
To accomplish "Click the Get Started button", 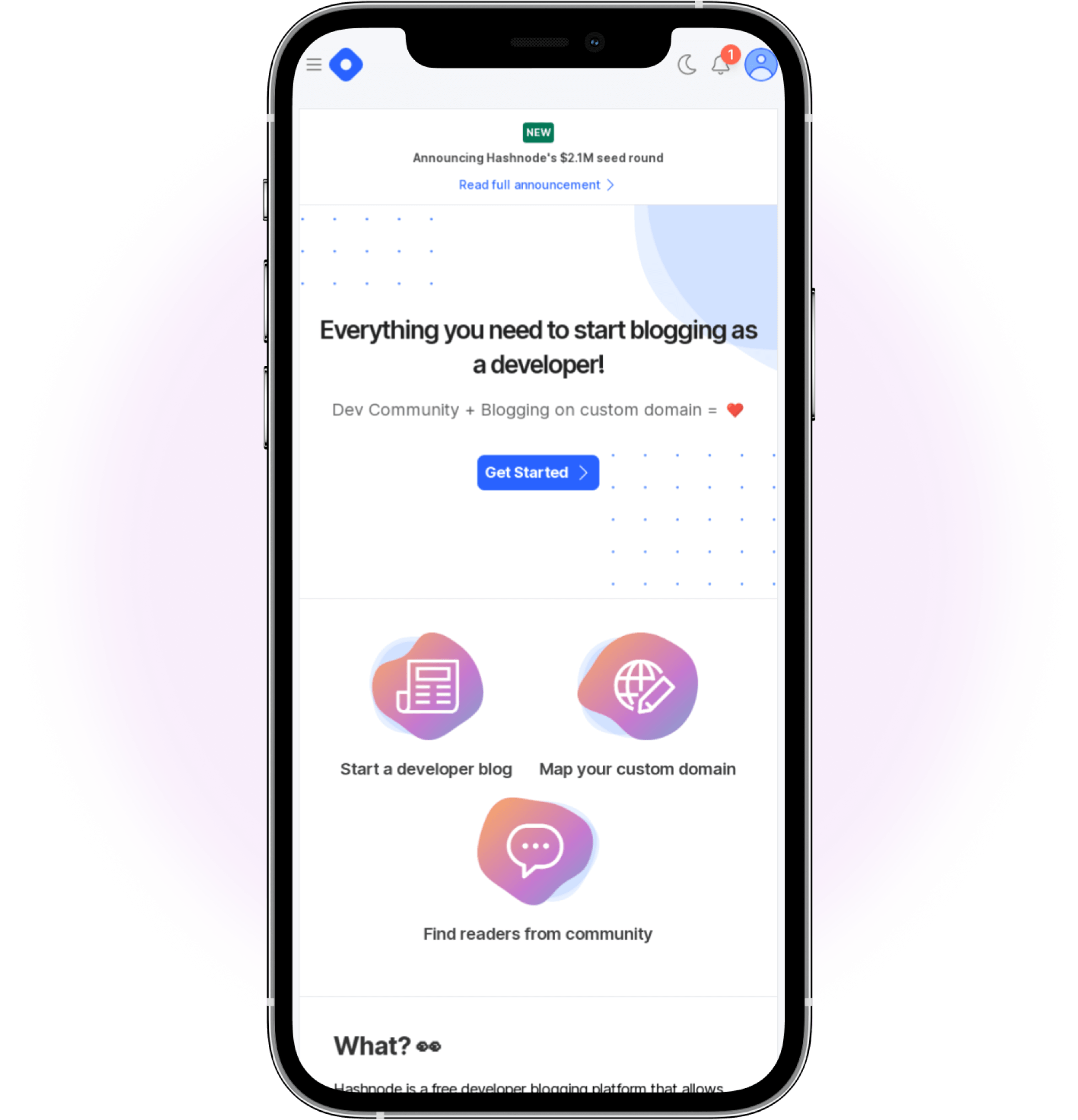I will 537,472.
